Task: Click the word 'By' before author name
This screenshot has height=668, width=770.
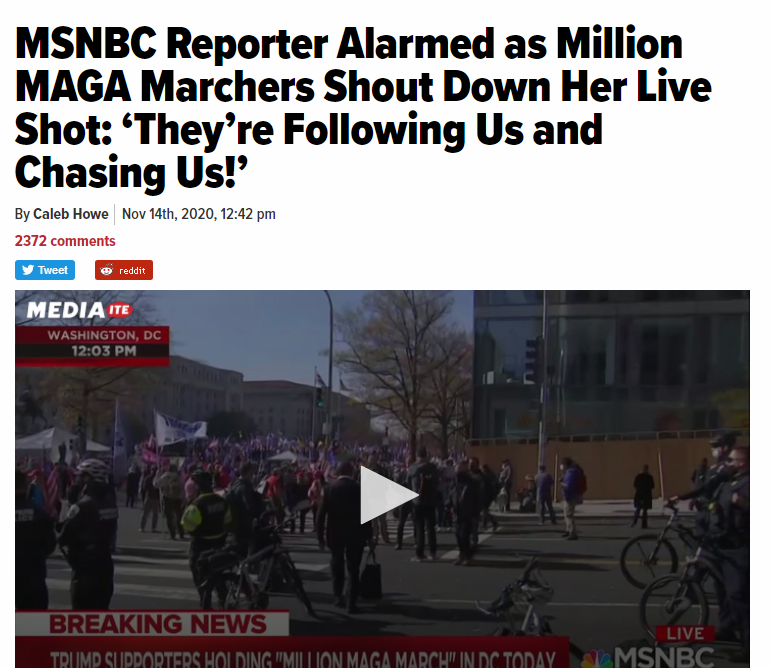Action: tap(22, 214)
